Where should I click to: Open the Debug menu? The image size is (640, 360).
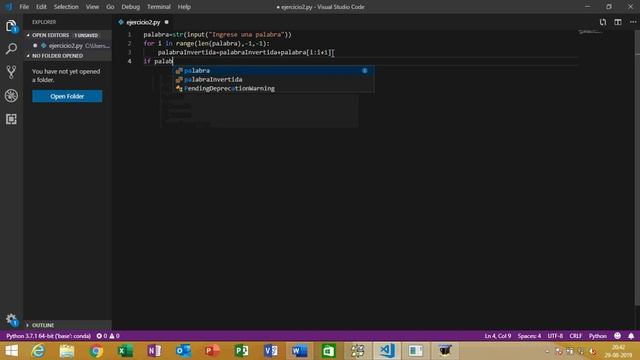131,7
